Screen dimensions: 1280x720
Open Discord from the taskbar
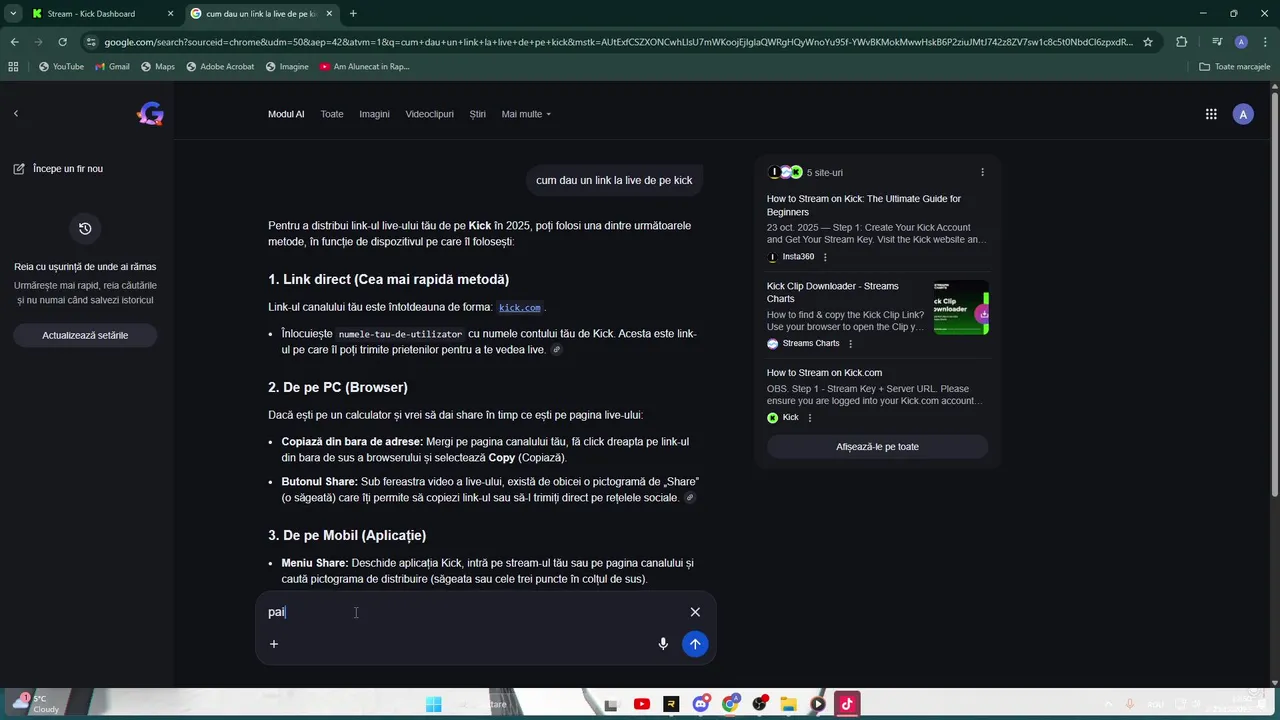(x=700, y=704)
